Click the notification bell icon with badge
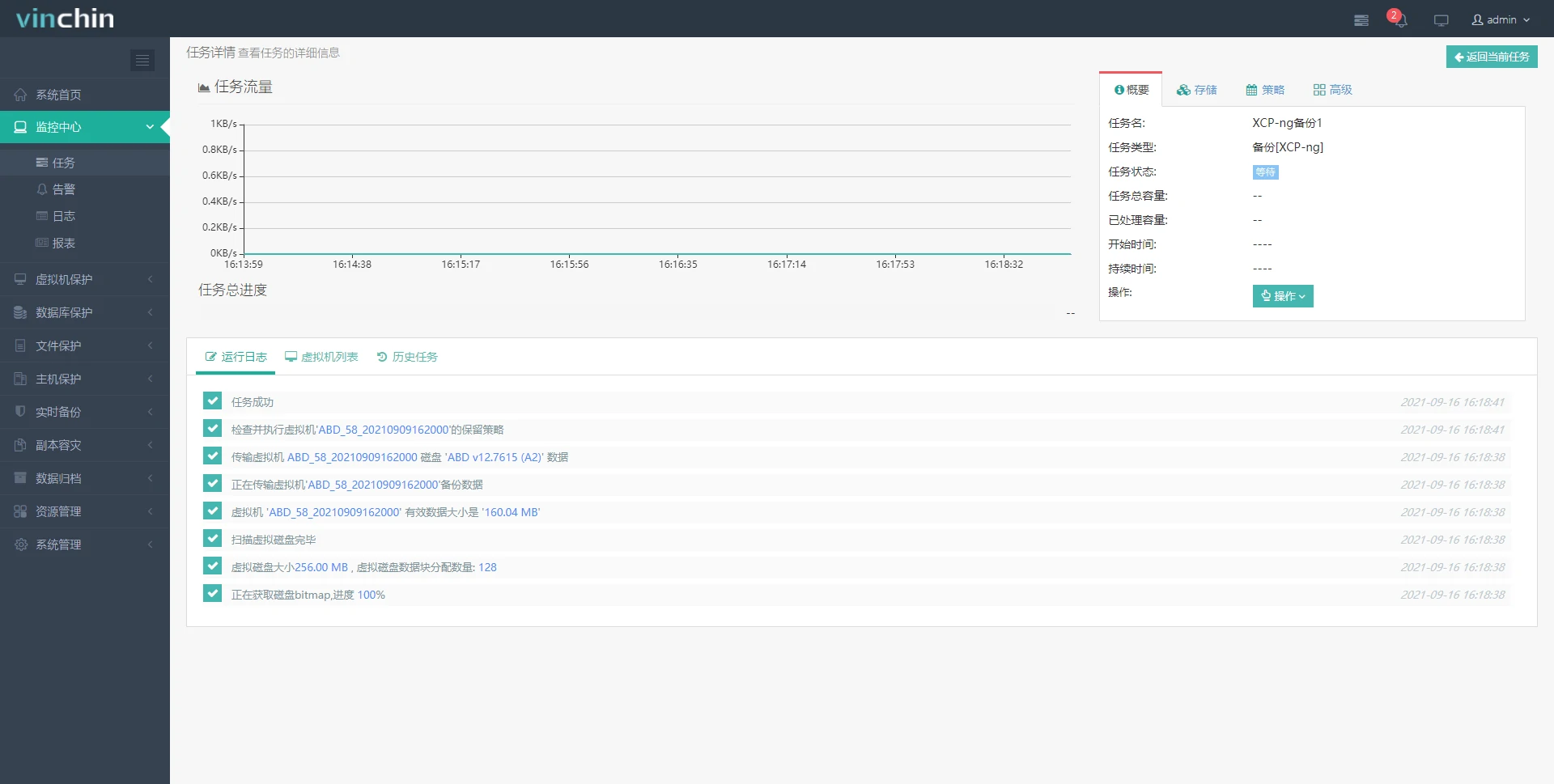 click(1399, 19)
